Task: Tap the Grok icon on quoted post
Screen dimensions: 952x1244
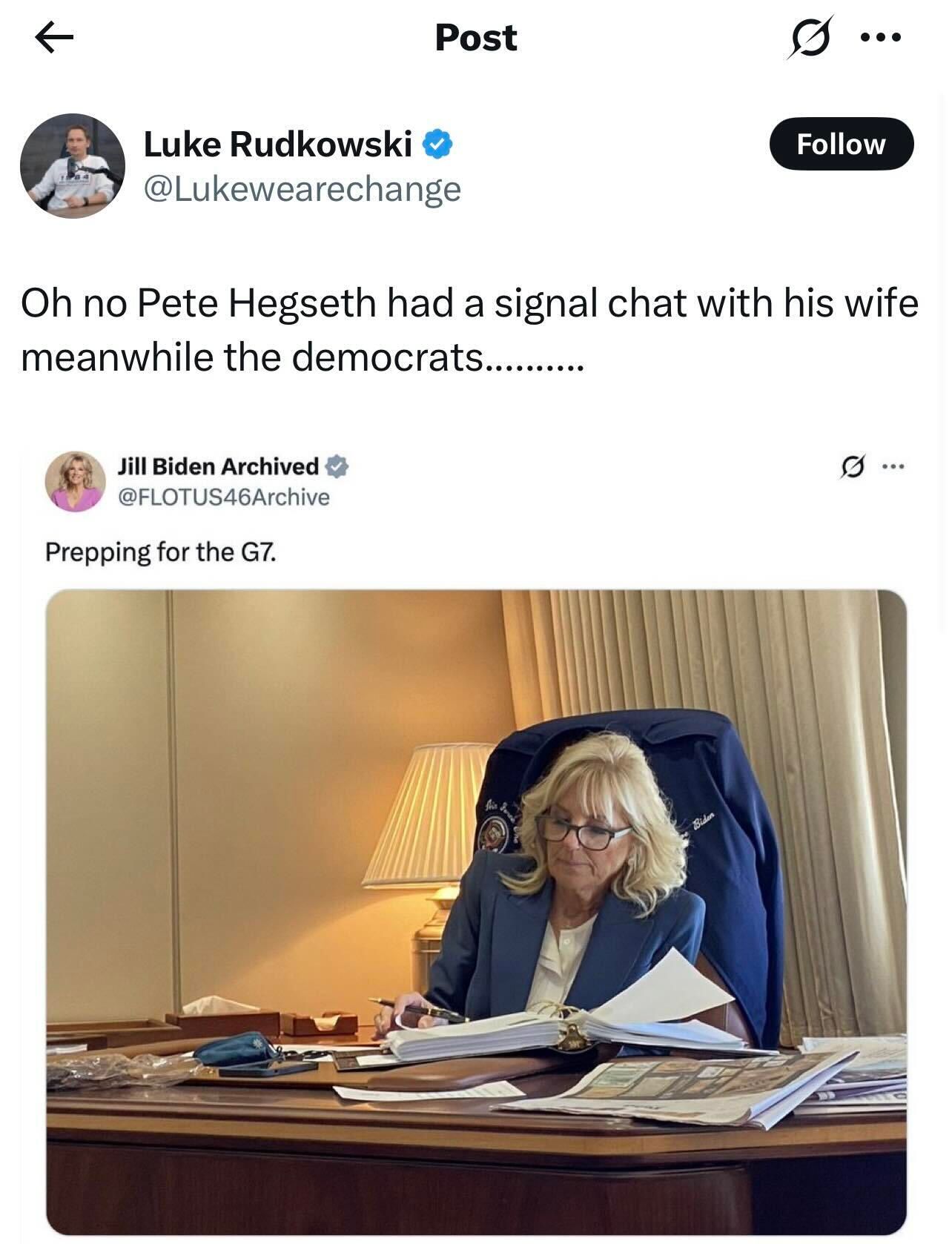Action: click(852, 467)
